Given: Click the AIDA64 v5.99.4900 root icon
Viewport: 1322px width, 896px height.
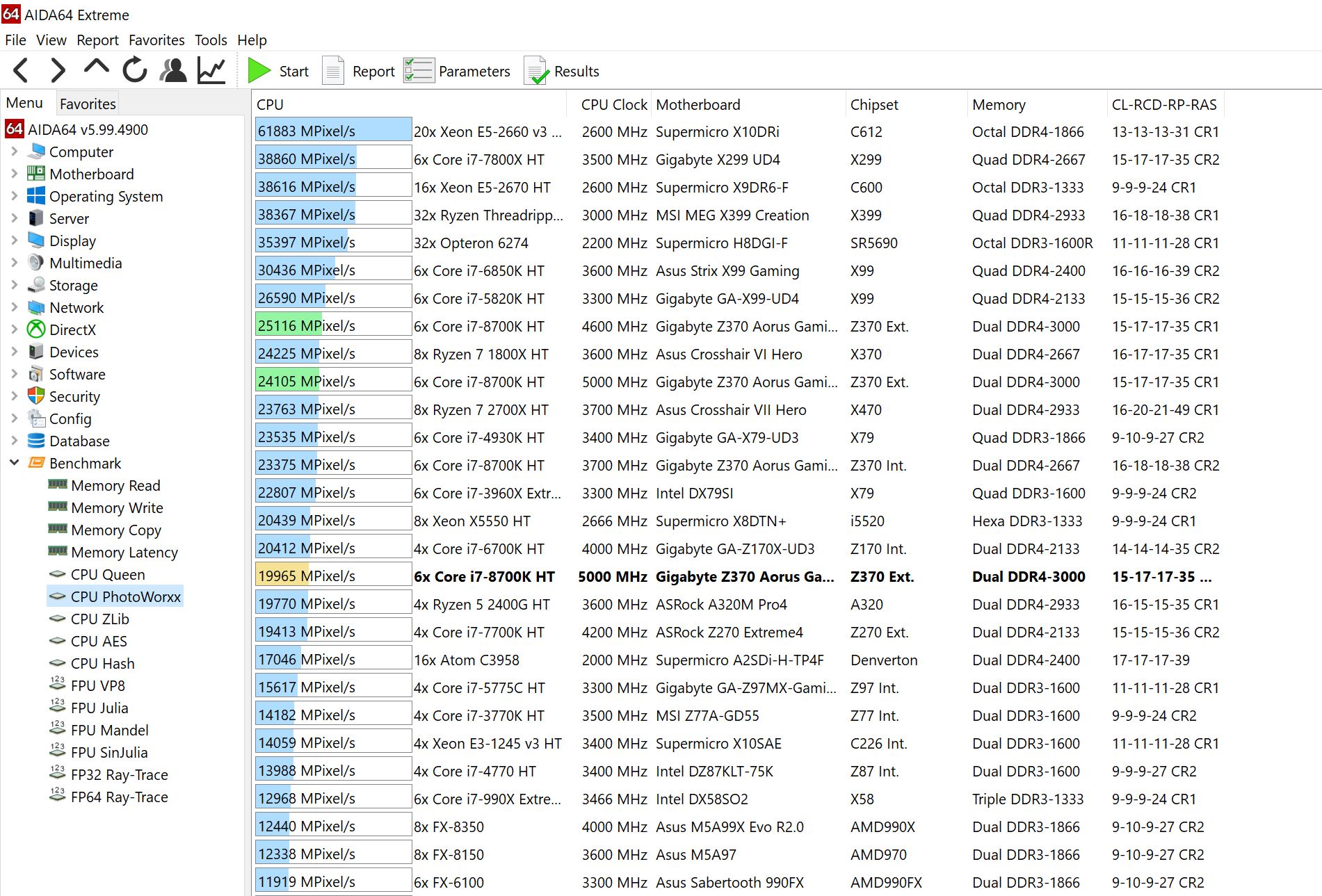Looking at the screenshot, I should (x=15, y=129).
